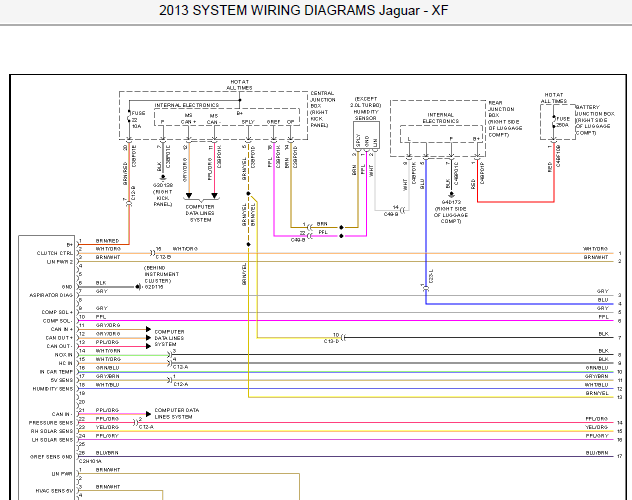
Task: Click the "YEL/ORG" wire label at pin 23
Action: point(108,427)
